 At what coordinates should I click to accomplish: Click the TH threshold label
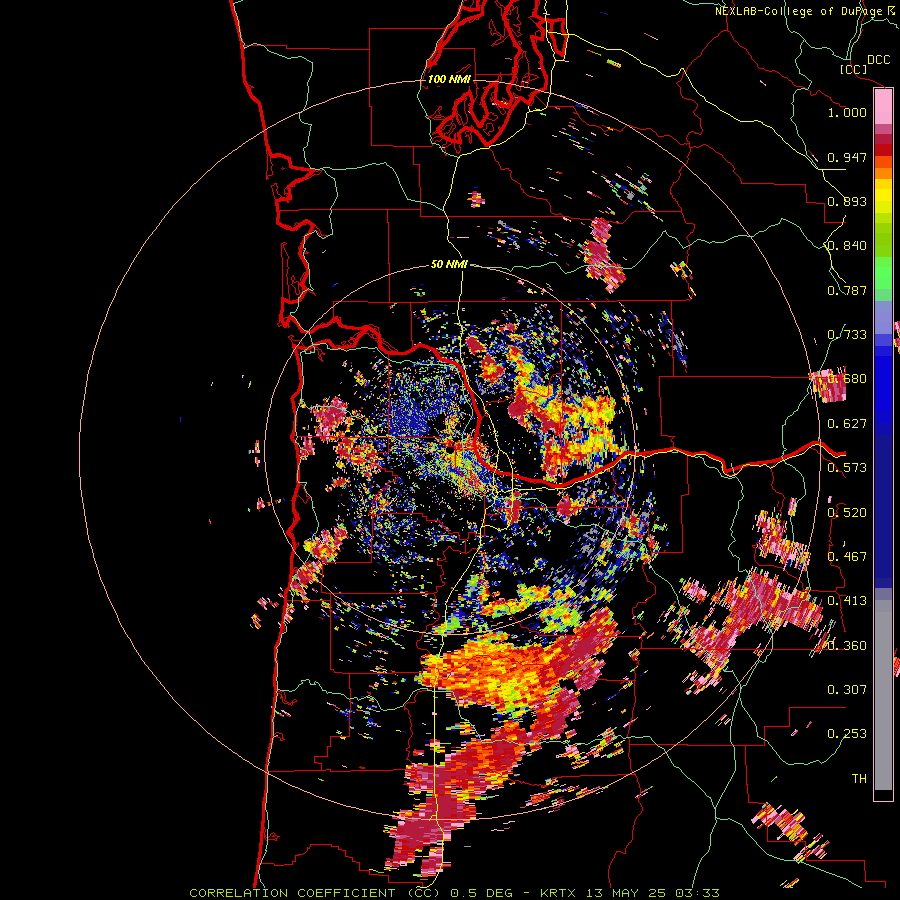[x=859, y=778]
